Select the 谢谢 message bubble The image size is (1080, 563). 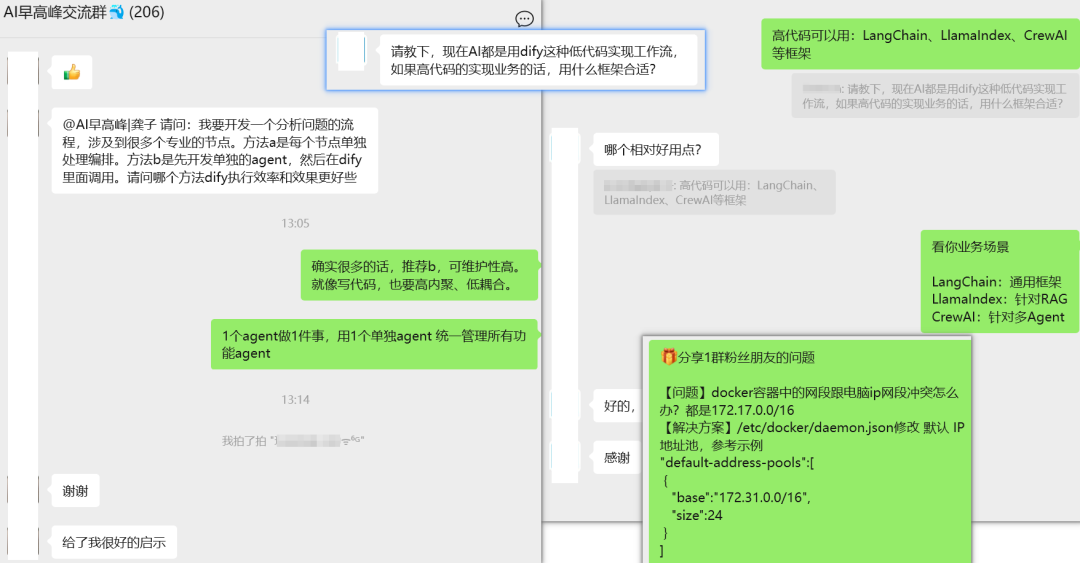[76, 491]
